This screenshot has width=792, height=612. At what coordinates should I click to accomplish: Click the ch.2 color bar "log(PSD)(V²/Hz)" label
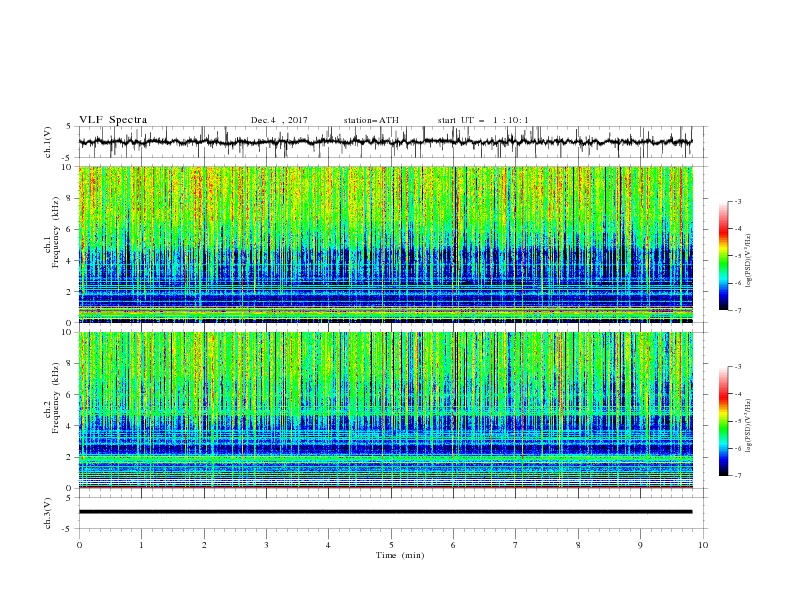point(749,425)
